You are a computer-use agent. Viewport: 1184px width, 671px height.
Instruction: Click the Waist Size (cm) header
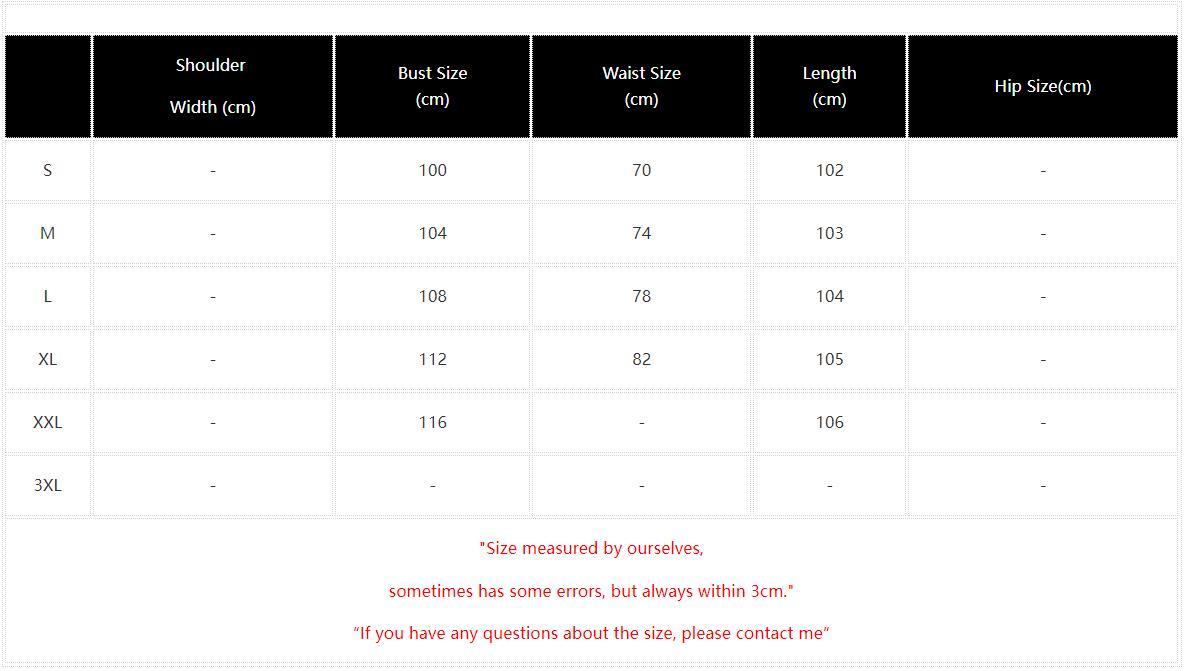641,86
